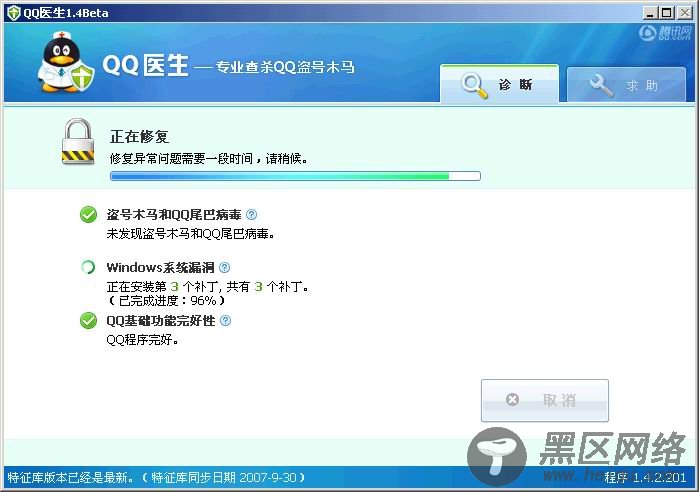Click the QQ医生 title in header
Screen dimensions: 699x492
145,65
